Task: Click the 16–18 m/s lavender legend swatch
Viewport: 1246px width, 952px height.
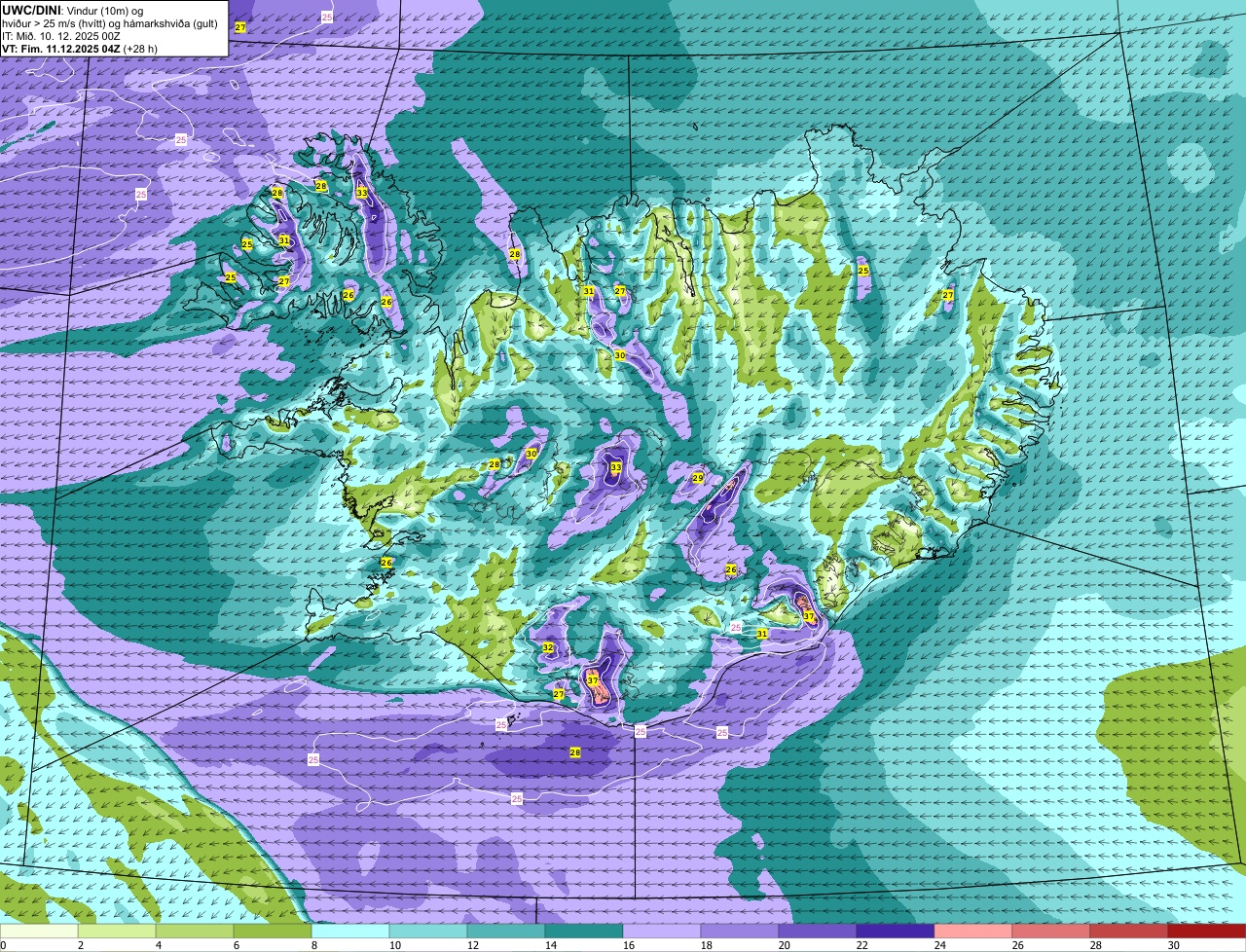Action: (662, 932)
